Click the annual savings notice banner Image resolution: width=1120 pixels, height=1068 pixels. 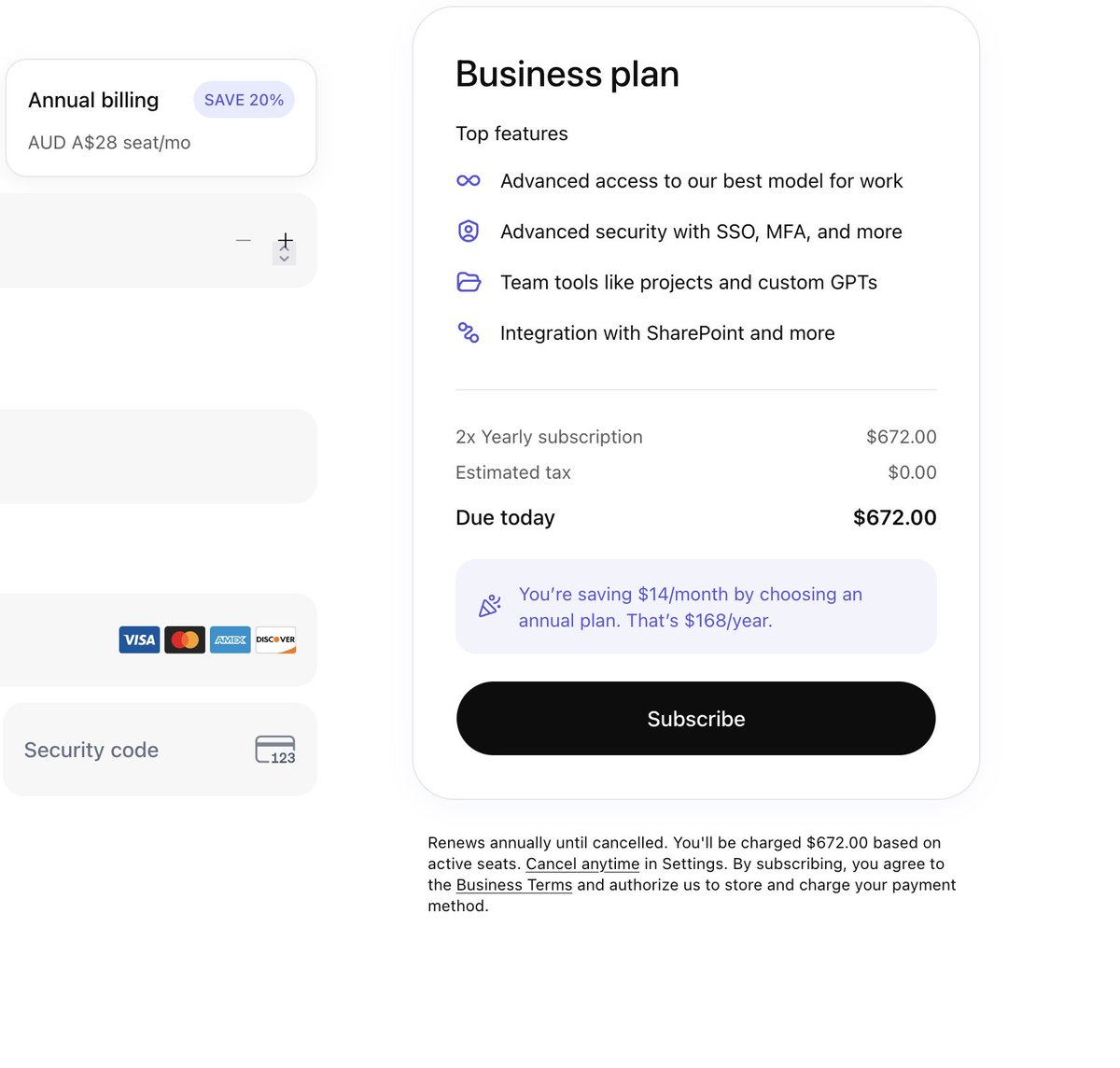(x=696, y=607)
